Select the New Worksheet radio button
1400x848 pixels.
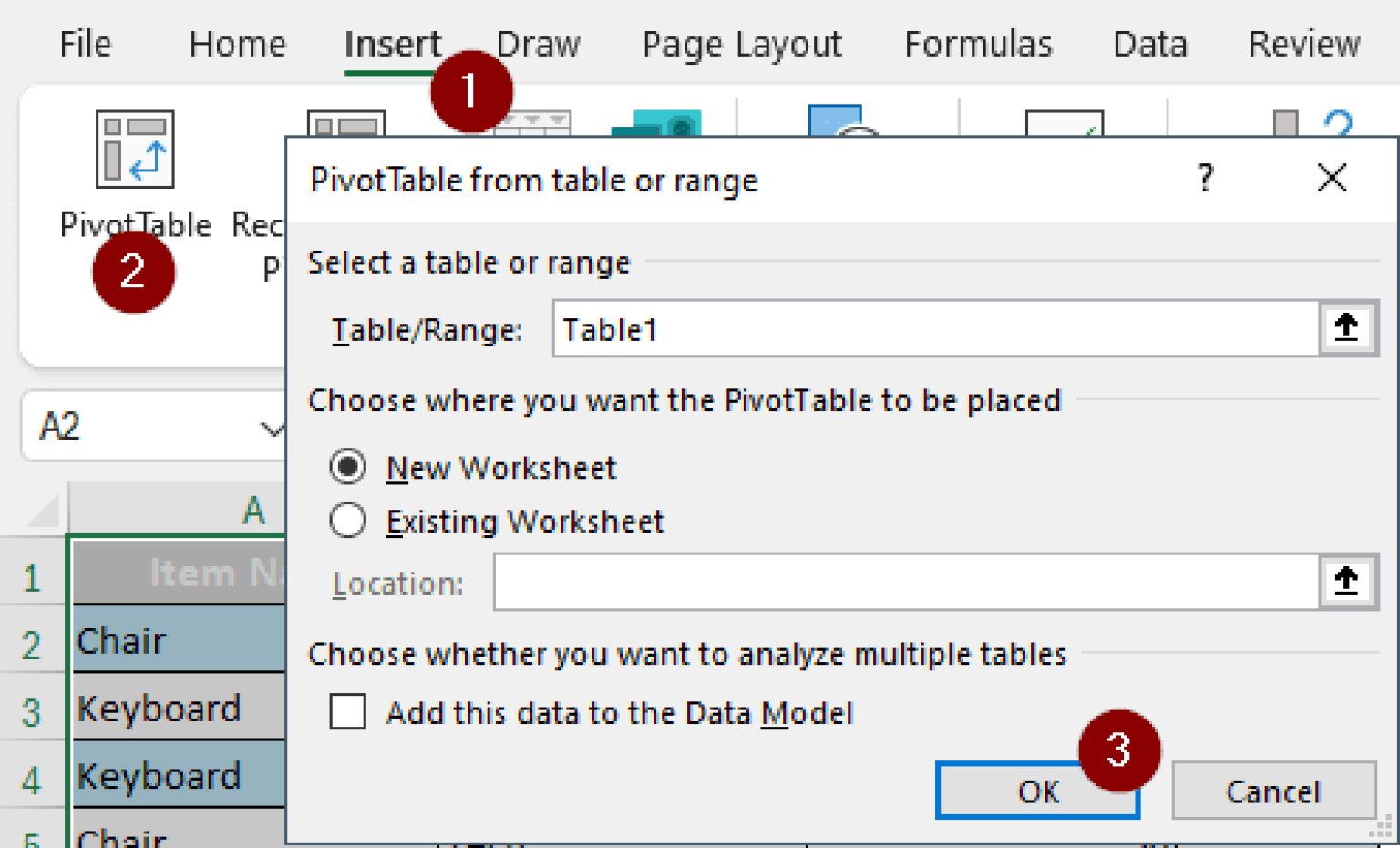click(x=348, y=466)
